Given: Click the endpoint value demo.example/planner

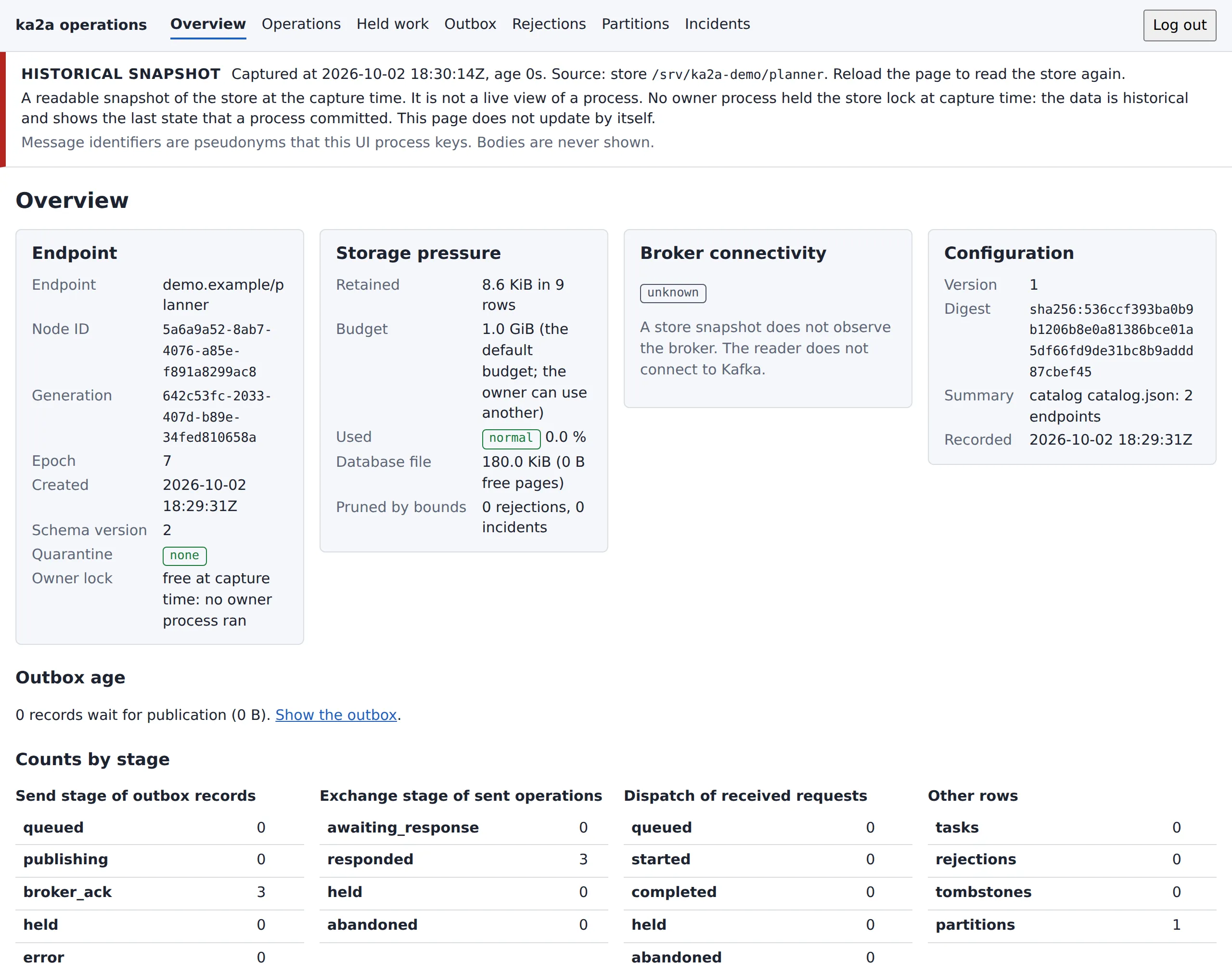Looking at the screenshot, I should [223, 295].
